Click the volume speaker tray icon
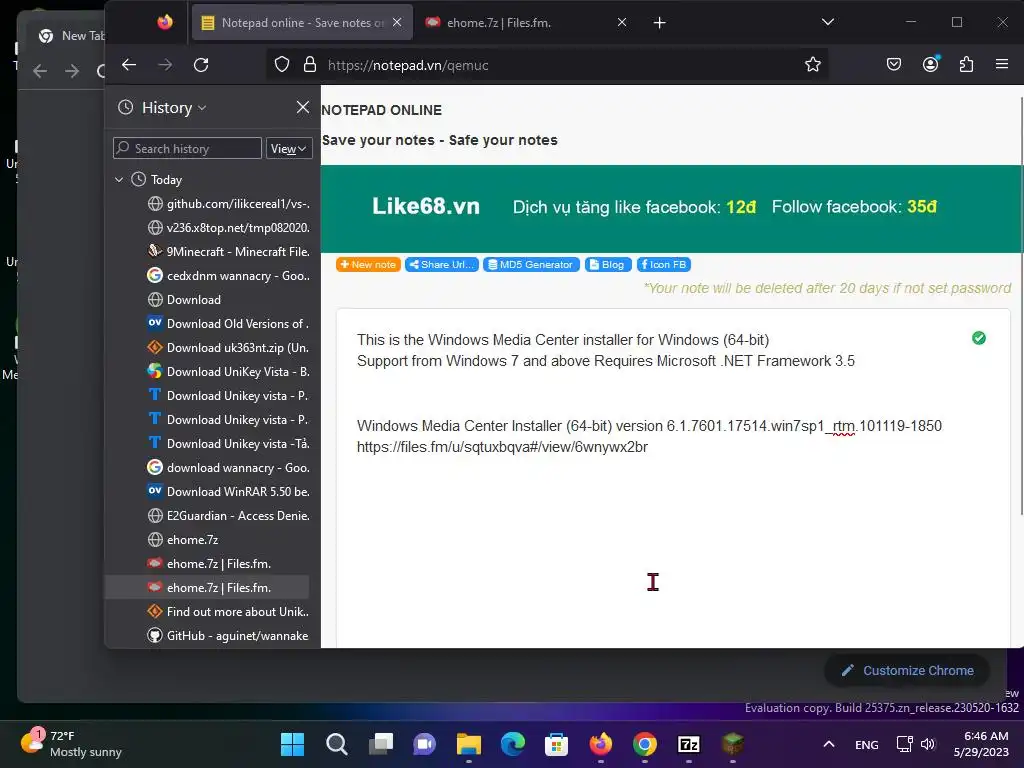1024x768 pixels. (928, 744)
